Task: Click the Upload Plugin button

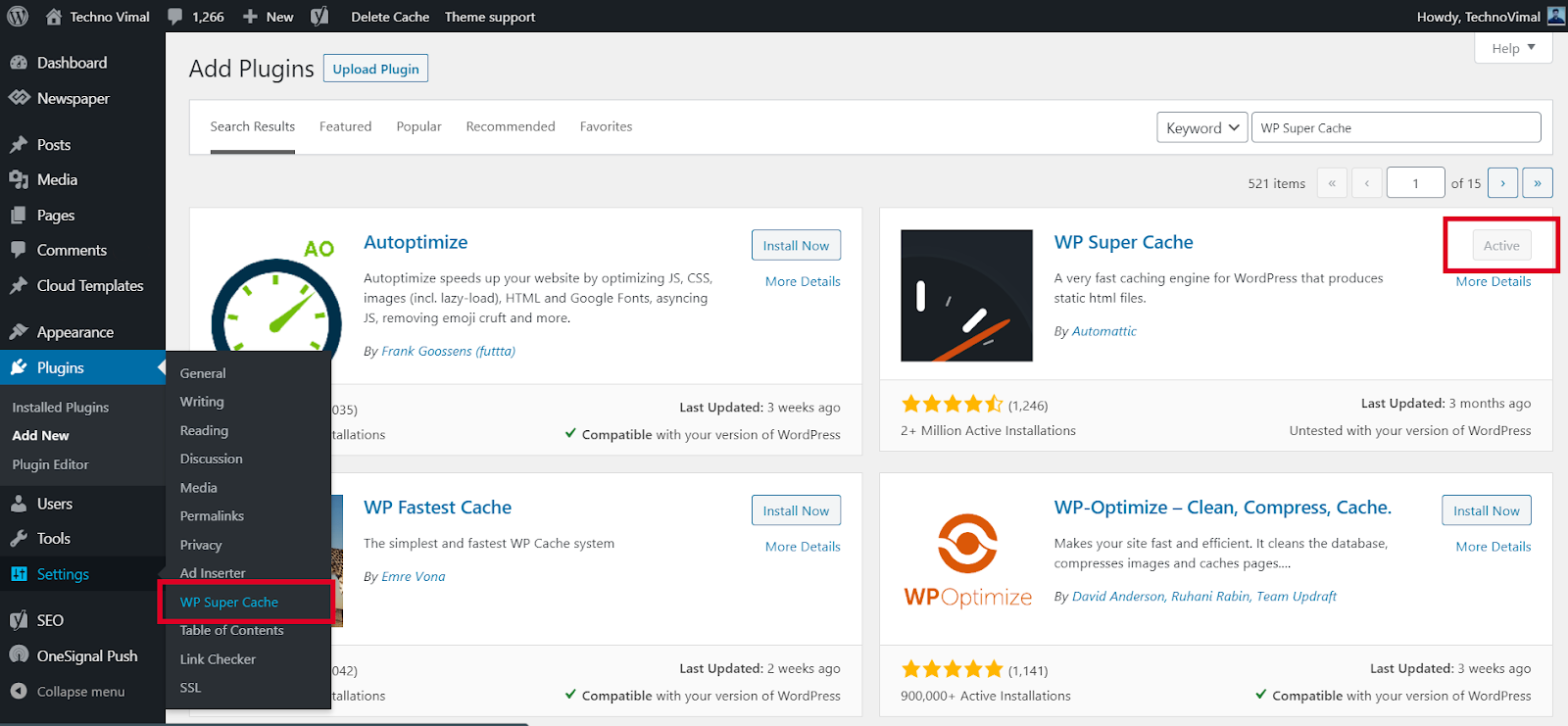Action: point(375,69)
